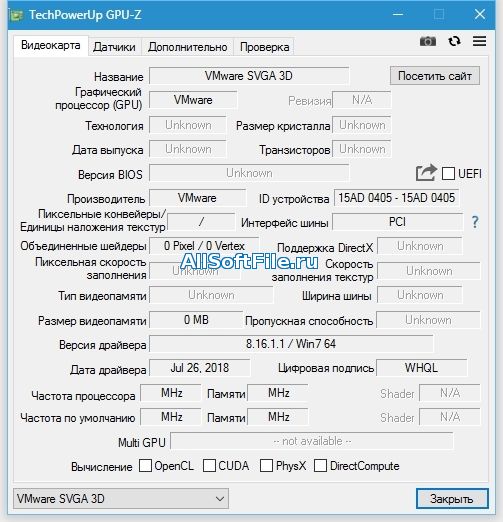This screenshot has height=522, width=503.
Task: Minimize the GPU-Z window
Action: click(398, 14)
